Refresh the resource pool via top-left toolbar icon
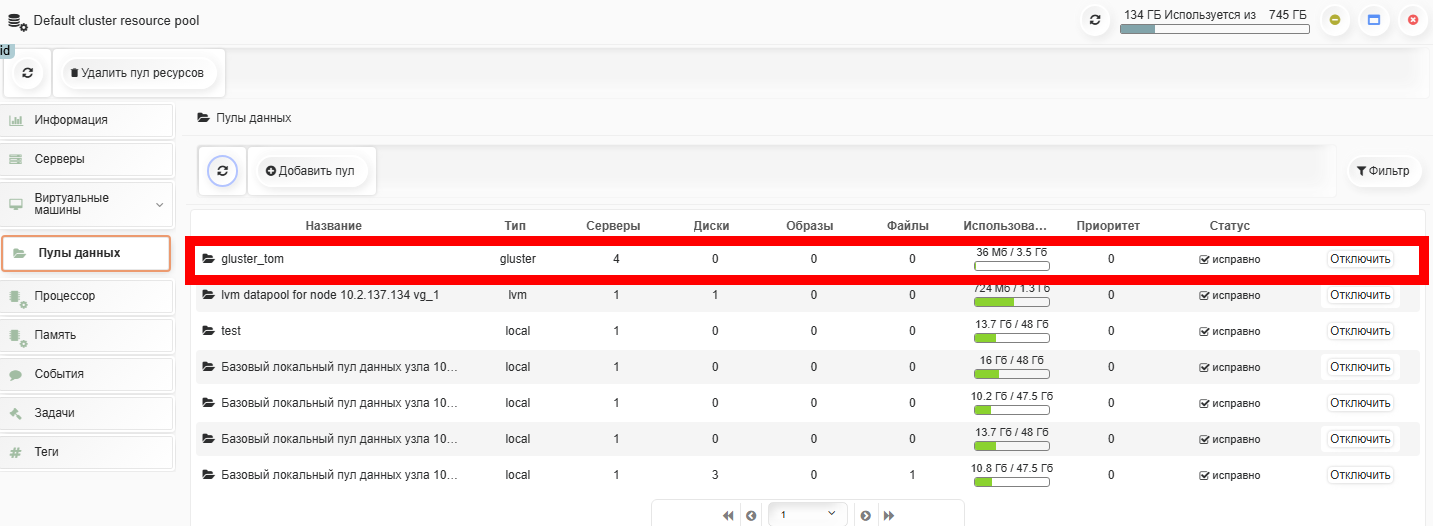 click(27, 73)
